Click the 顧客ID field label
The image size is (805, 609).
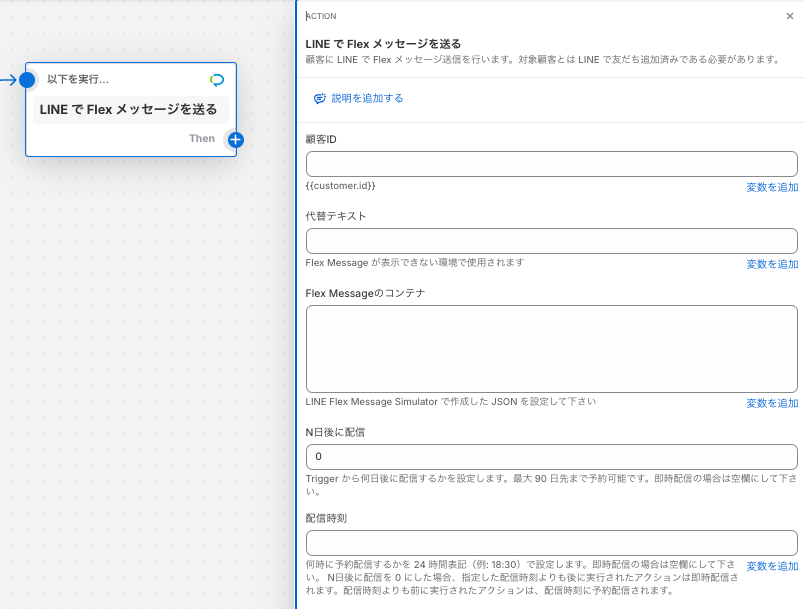tap(321, 140)
